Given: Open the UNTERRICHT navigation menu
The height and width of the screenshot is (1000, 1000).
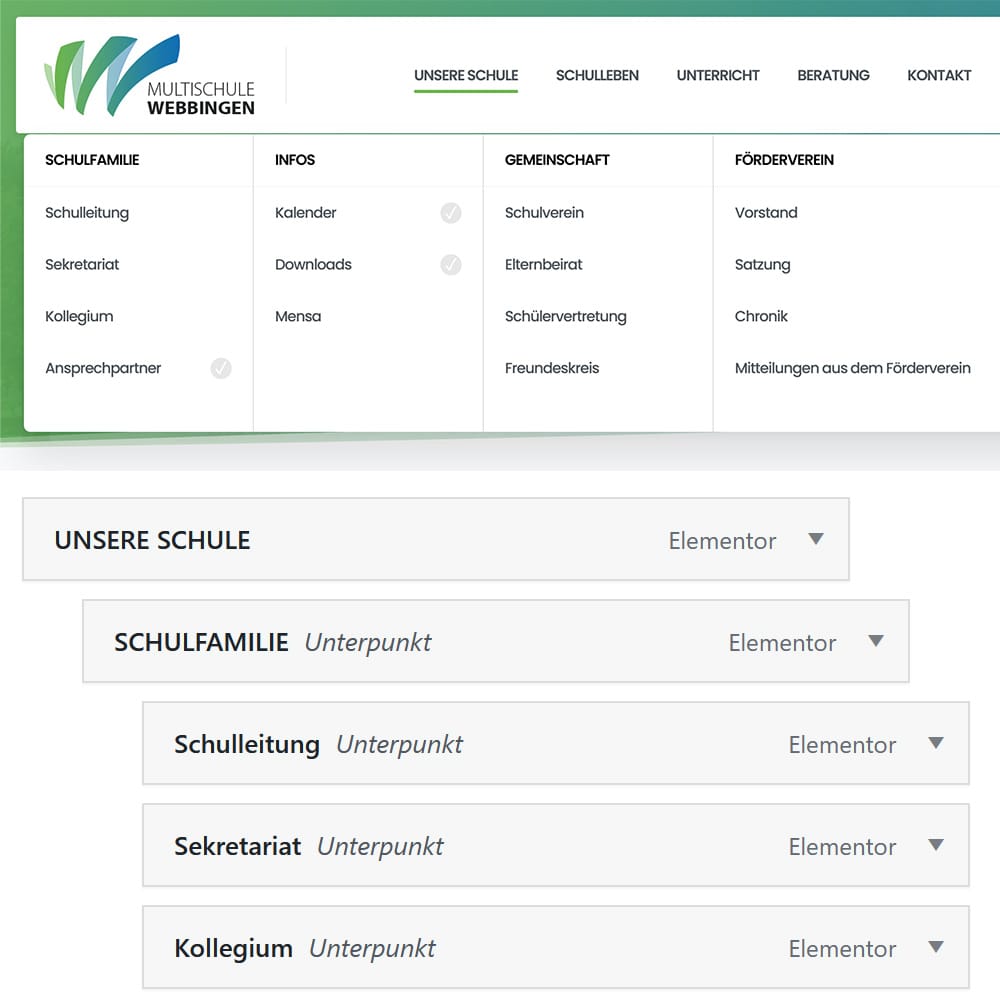Looking at the screenshot, I should tap(718, 75).
